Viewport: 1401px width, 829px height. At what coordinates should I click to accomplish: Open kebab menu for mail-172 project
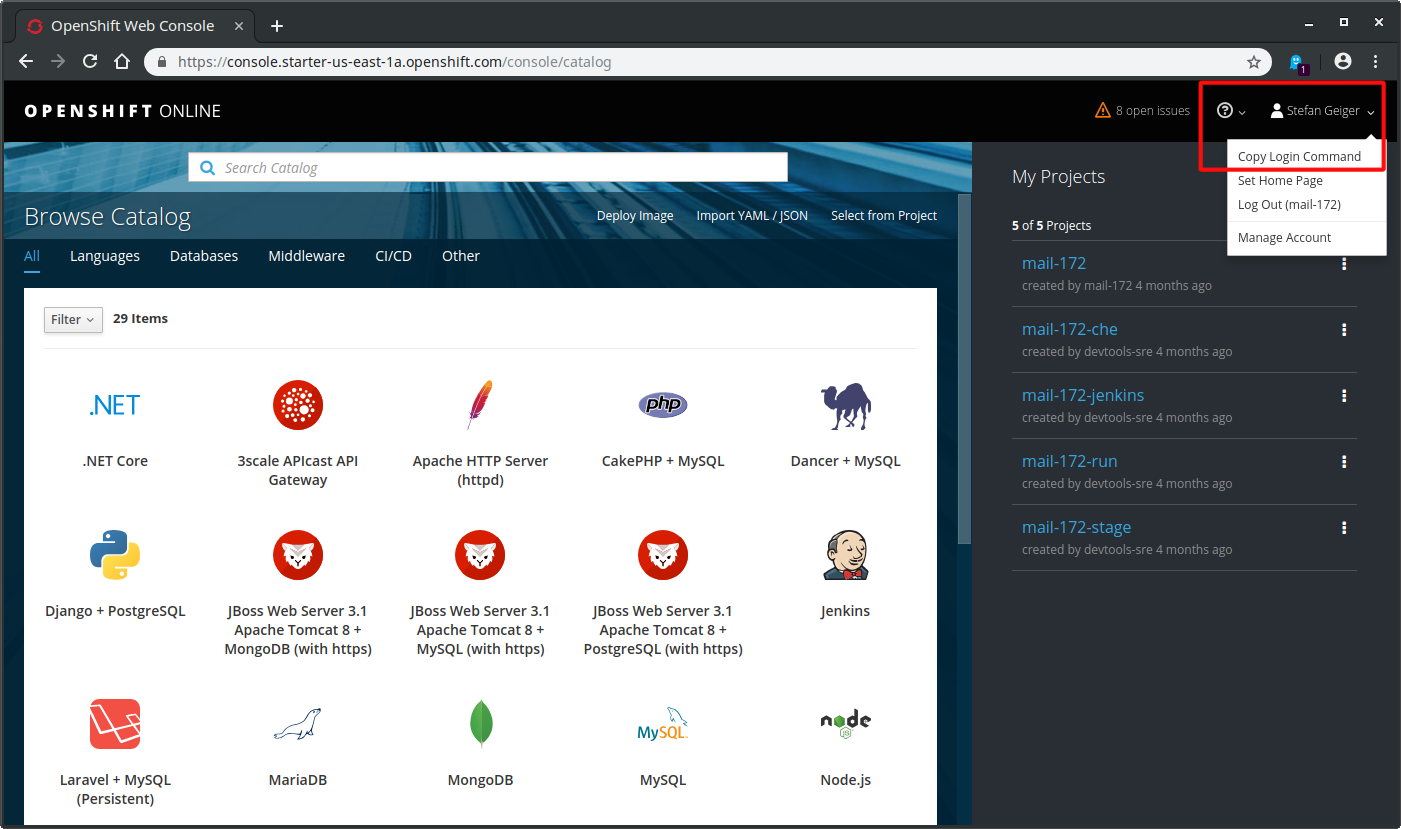1344,264
